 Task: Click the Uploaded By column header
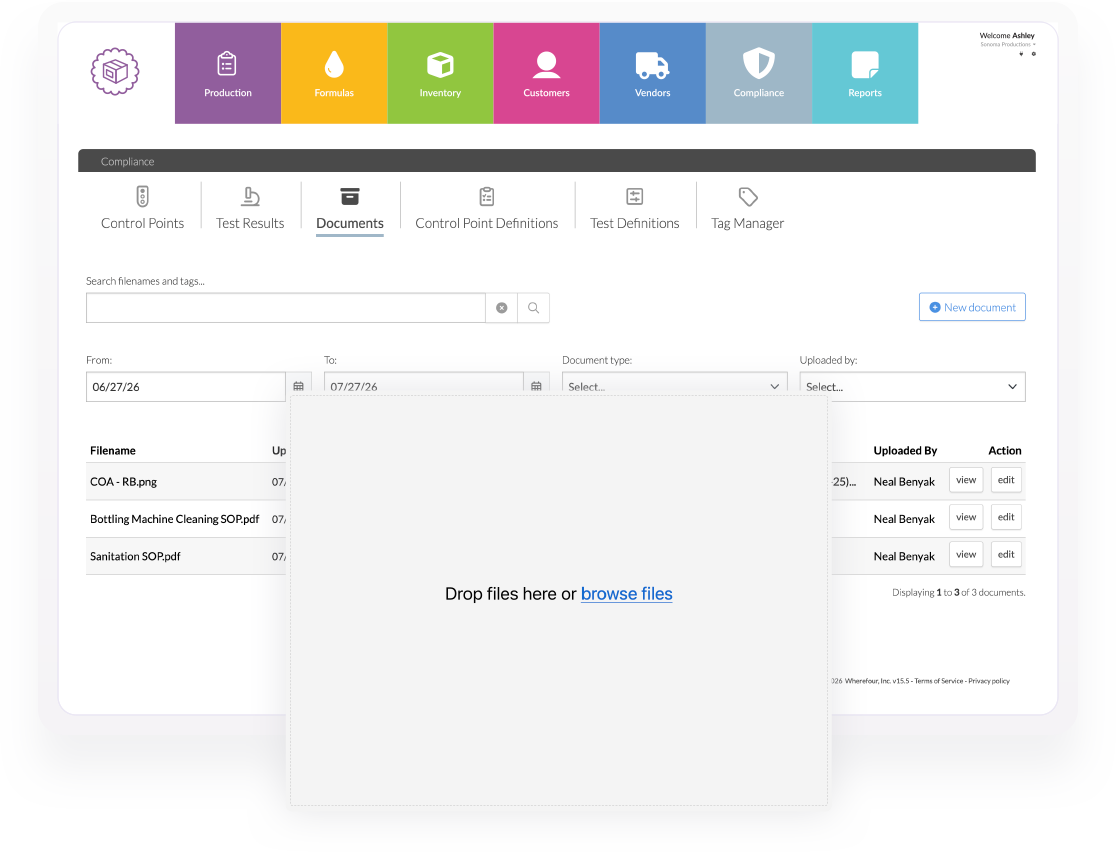point(905,451)
